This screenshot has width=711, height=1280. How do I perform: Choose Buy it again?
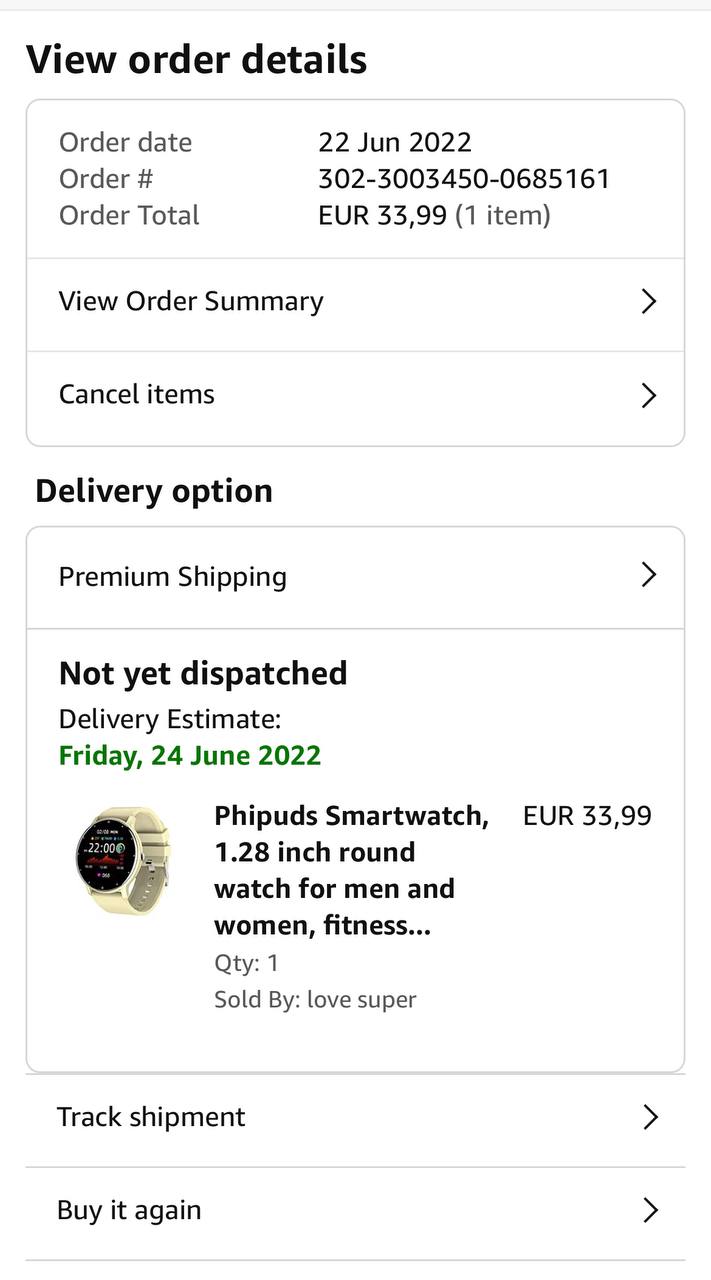129,1211
